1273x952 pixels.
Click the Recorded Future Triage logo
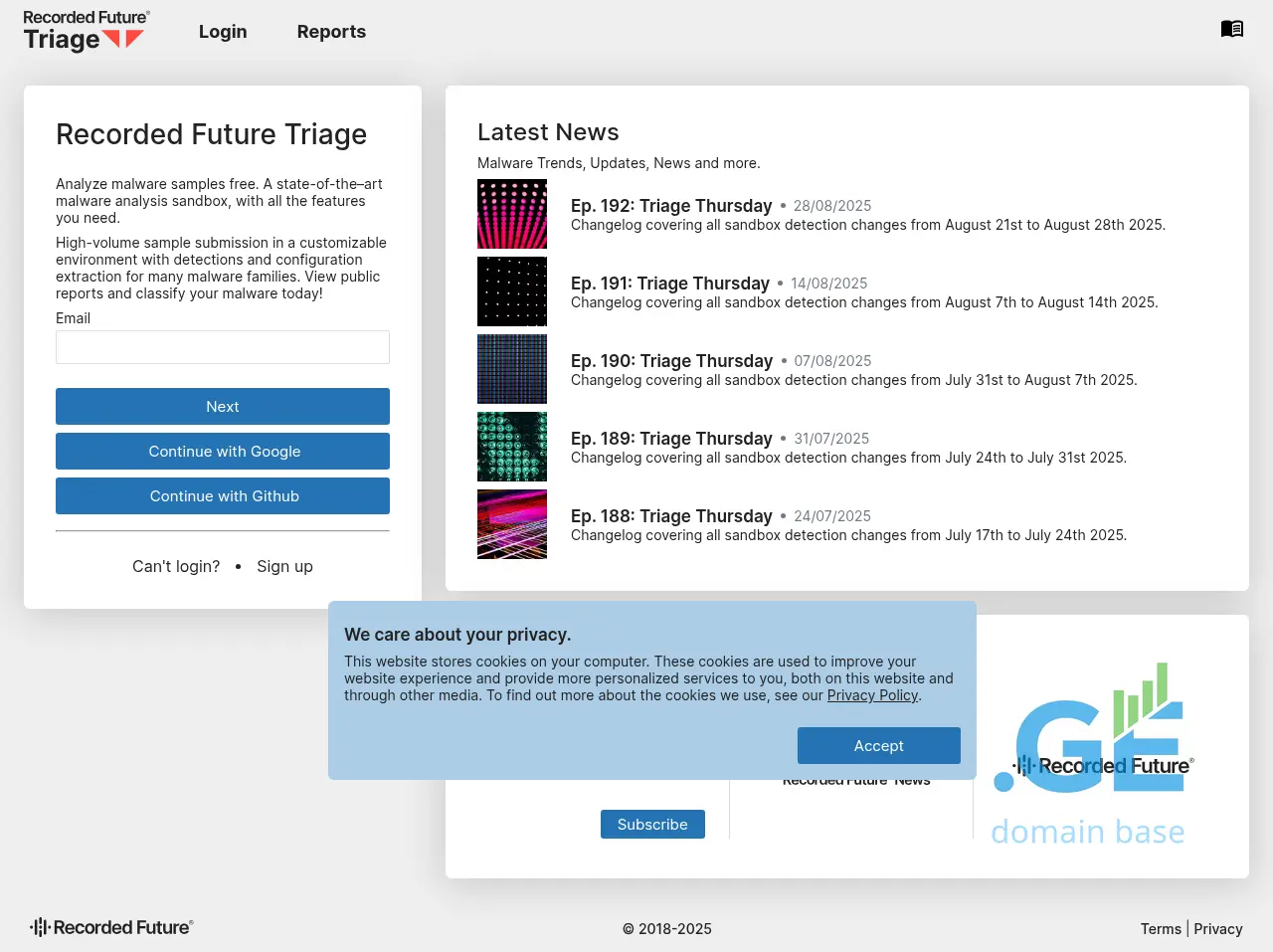tap(86, 31)
